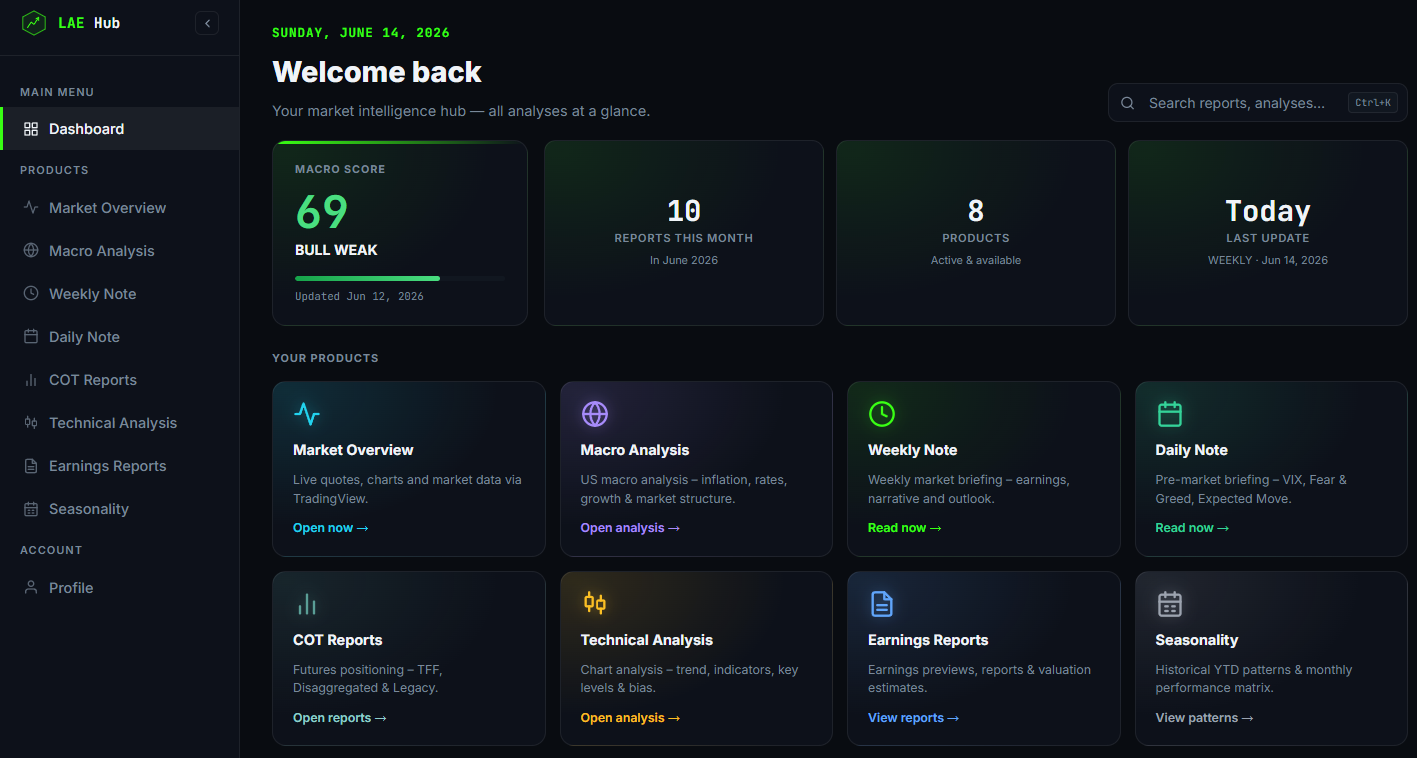Click the Updated Jun 12, 2026 text
The image size is (1417, 758).
(359, 297)
